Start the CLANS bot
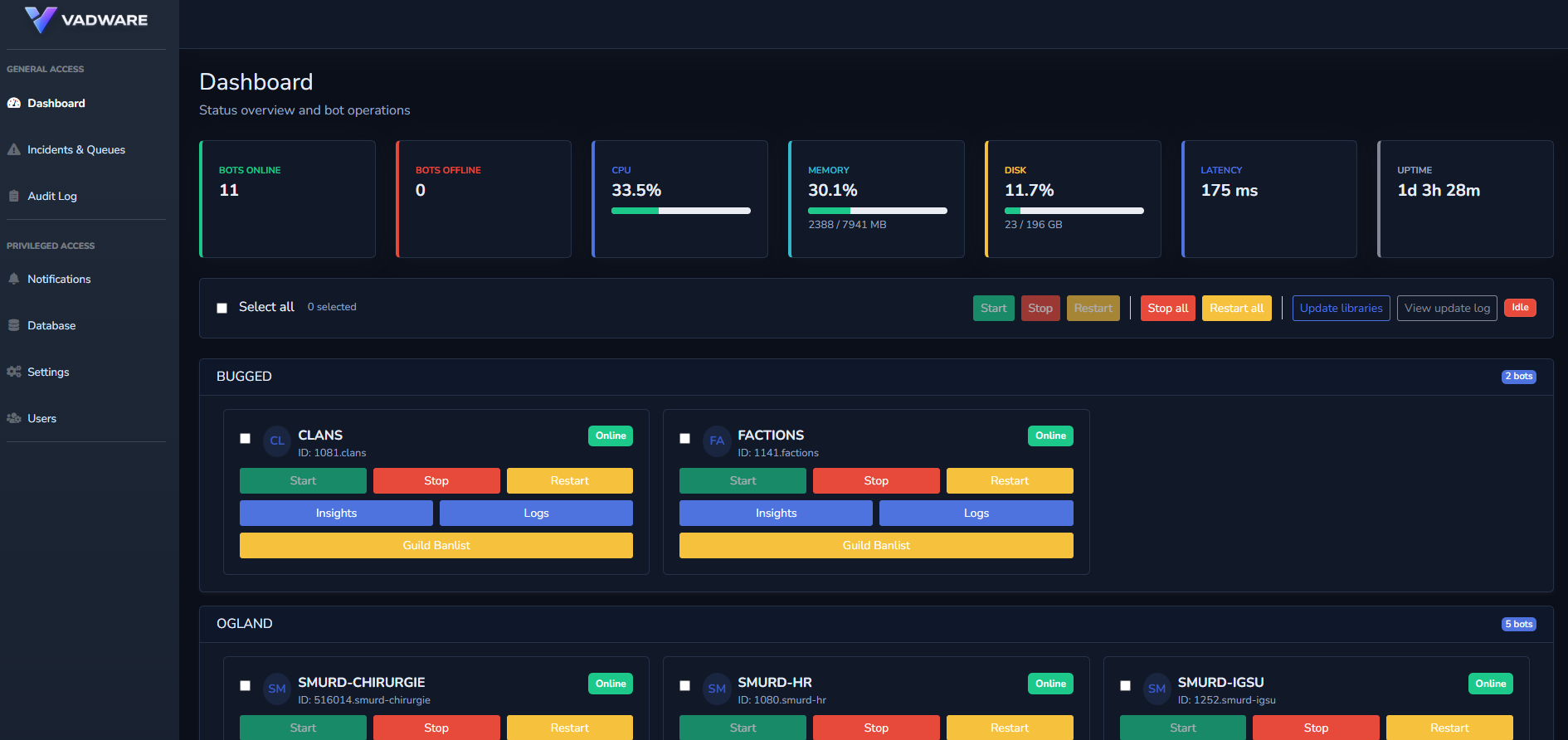Viewport: 1568px width, 740px height. tap(303, 480)
